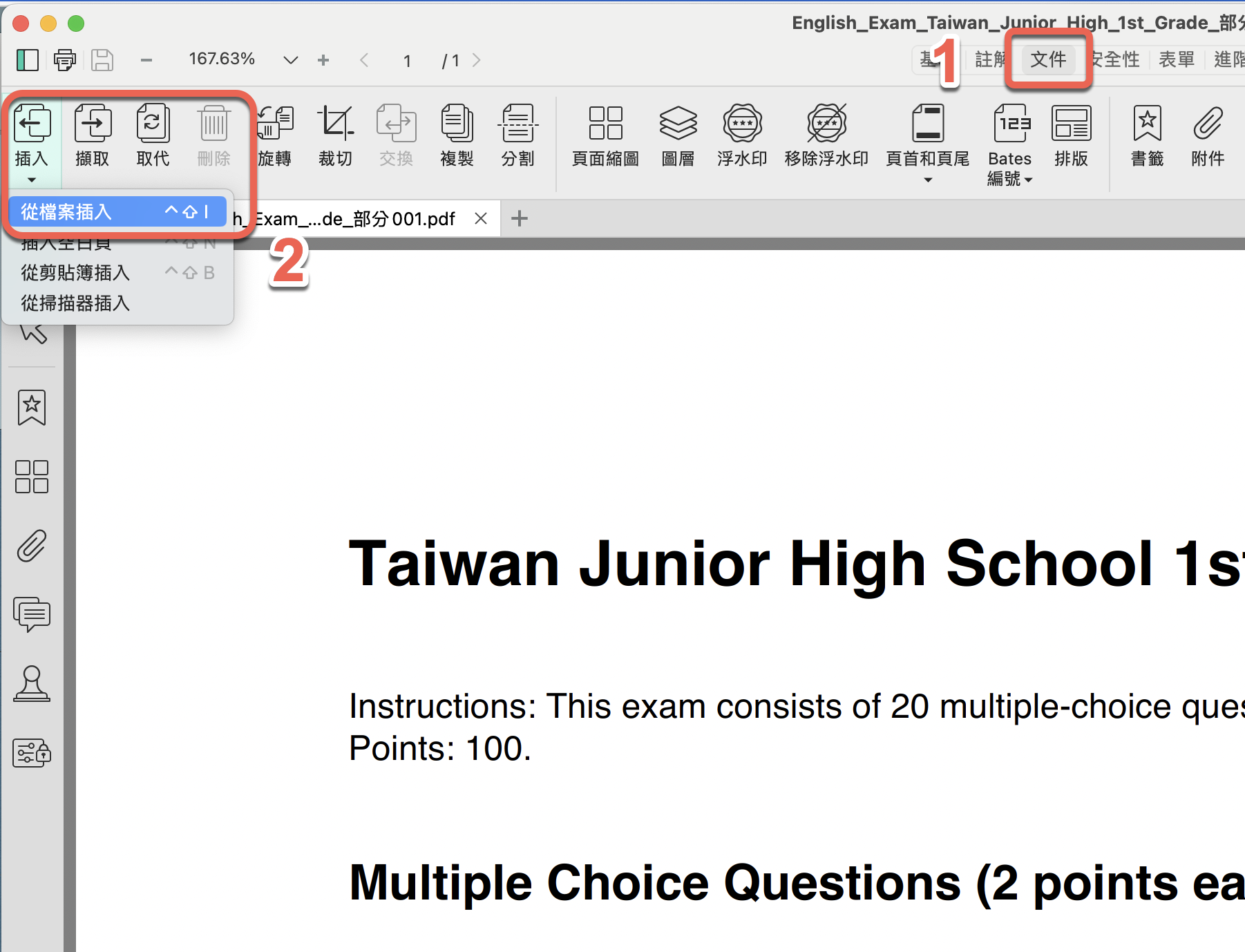Open the thumbnails grid panel in the sidebar
Viewport: 1245px width, 952px height.
click(32, 477)
